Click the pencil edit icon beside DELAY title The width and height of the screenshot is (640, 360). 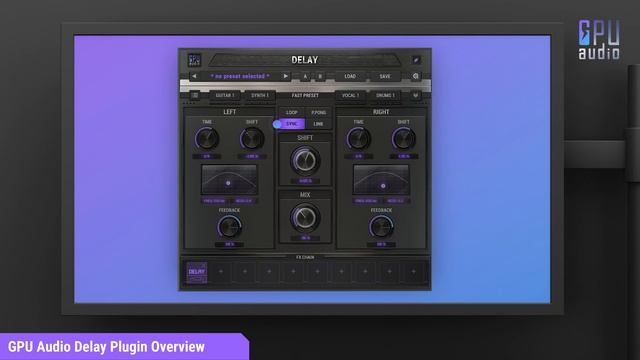click(x=416, y=60)
